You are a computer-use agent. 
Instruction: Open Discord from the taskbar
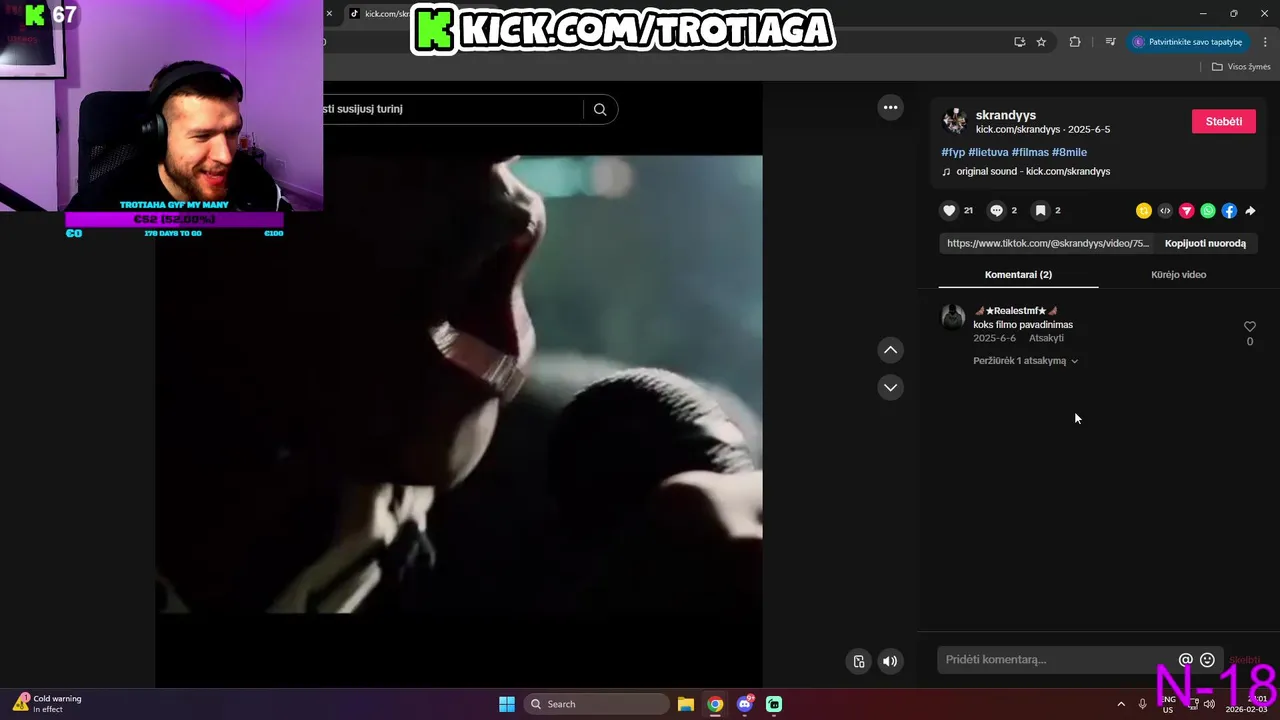[744, 704]
